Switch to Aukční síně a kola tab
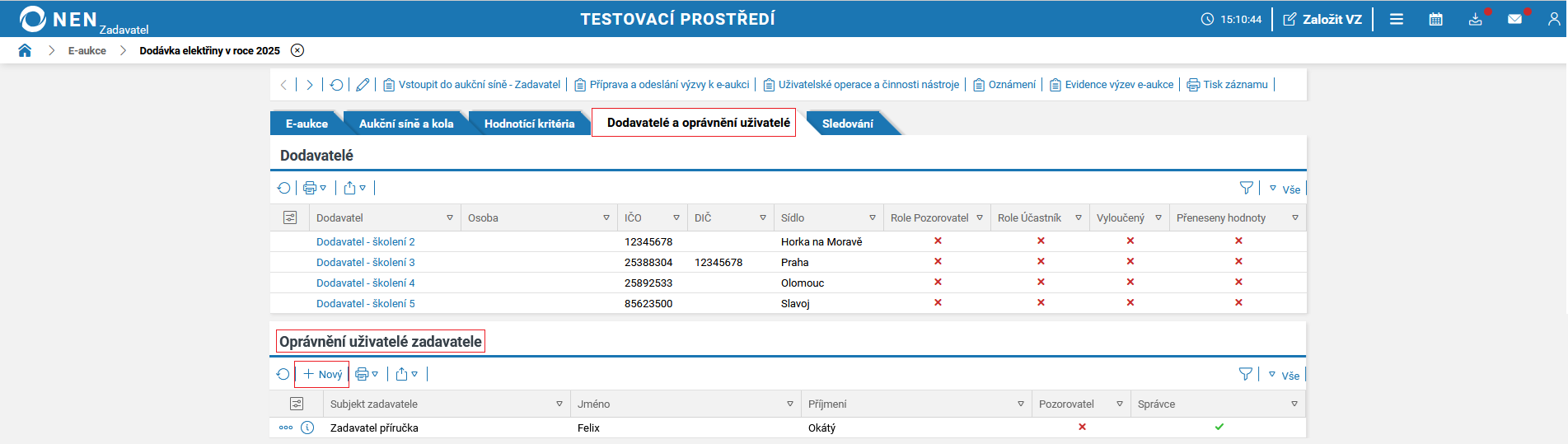Image resolution: width=1568 pixels, height=444 pixels. (x=406, y=124)
